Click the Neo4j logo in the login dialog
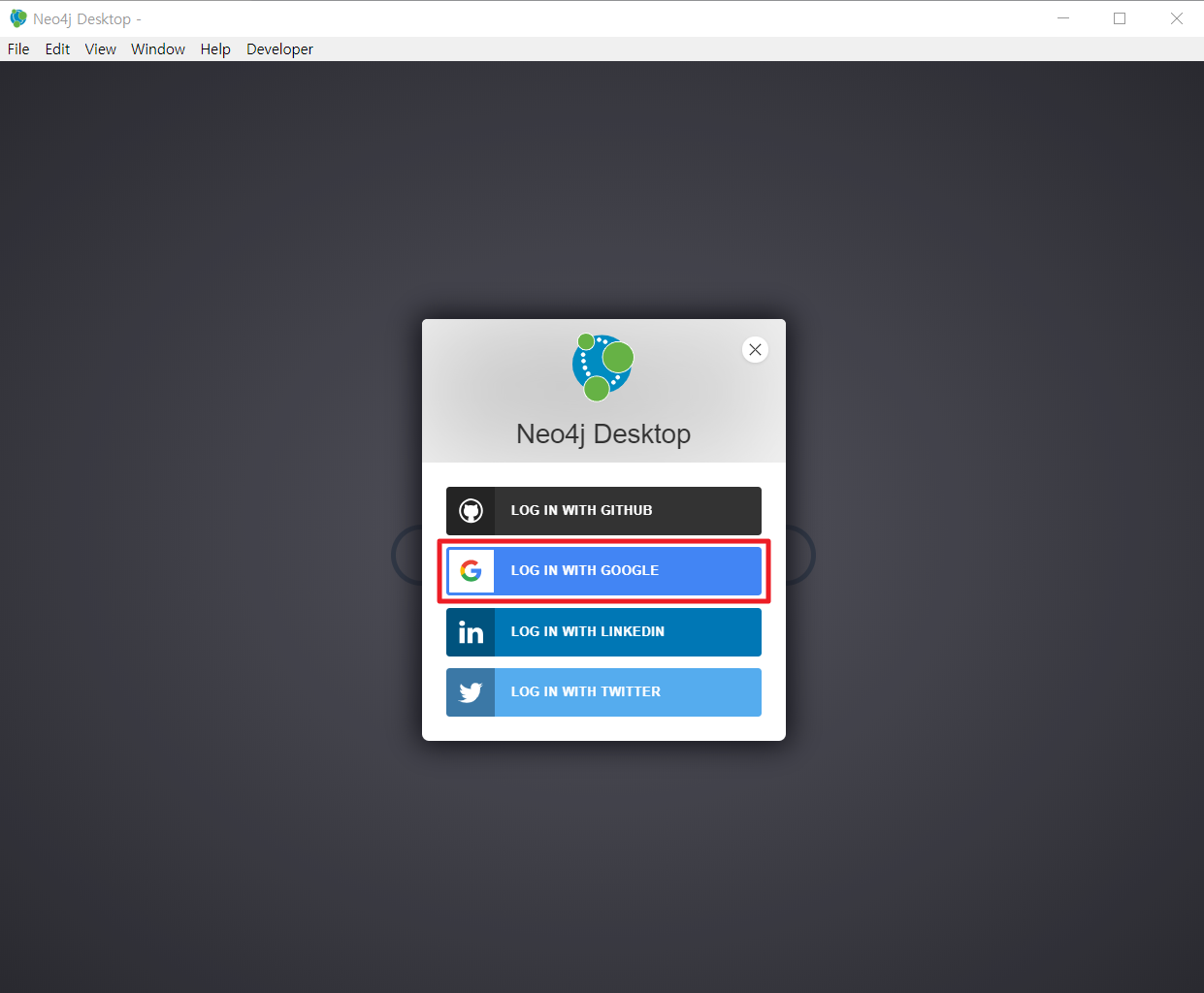Image resolution: width=1204 pixels, height=993 pixels. (602, 367)
